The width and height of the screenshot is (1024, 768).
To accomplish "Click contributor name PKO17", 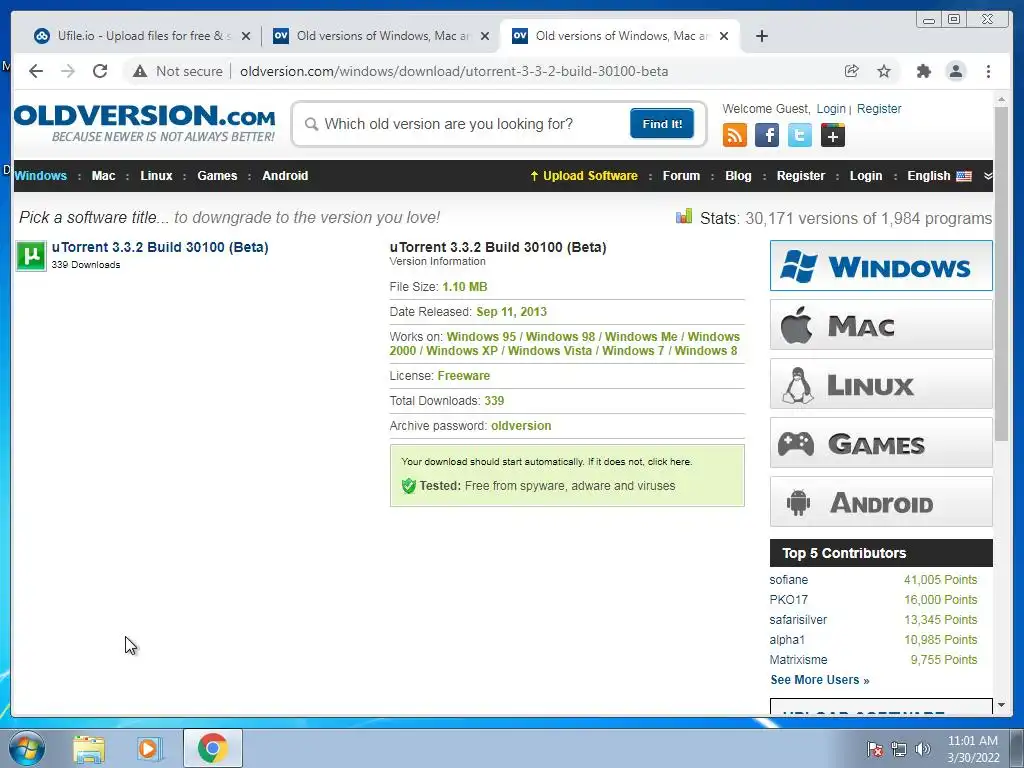I will pos(788,600).
